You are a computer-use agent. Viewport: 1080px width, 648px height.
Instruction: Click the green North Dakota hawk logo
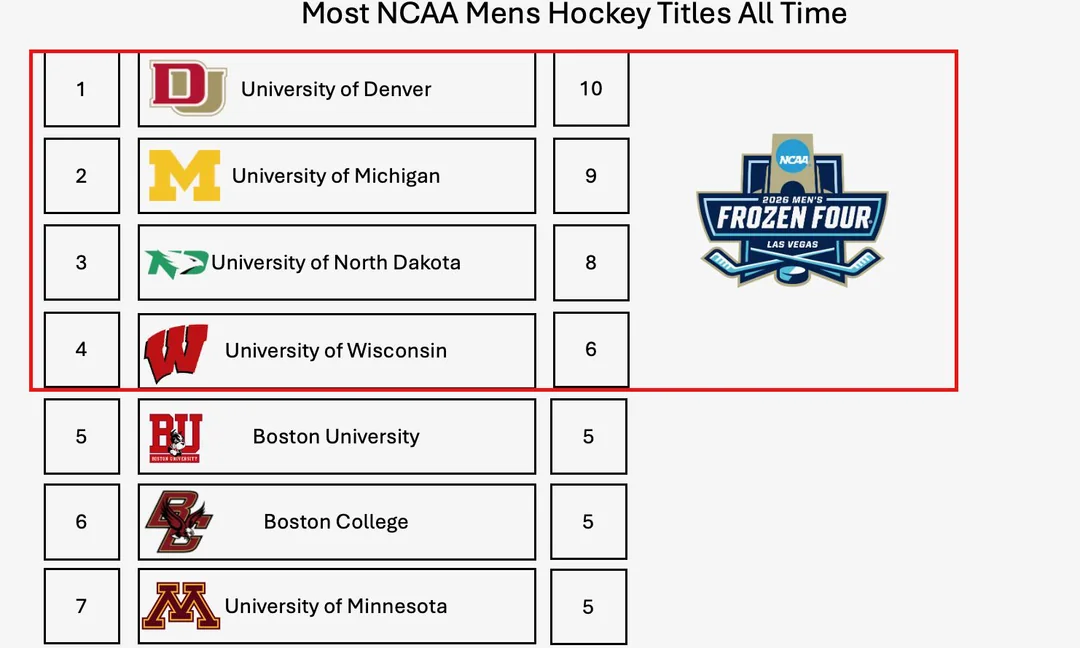tap(176, 263)
